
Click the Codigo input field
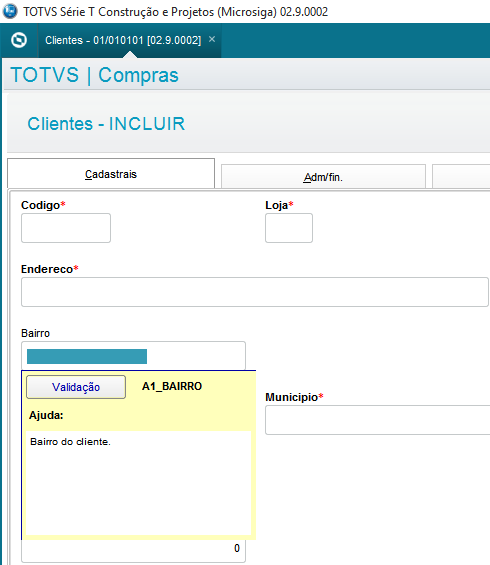(66, 228)
